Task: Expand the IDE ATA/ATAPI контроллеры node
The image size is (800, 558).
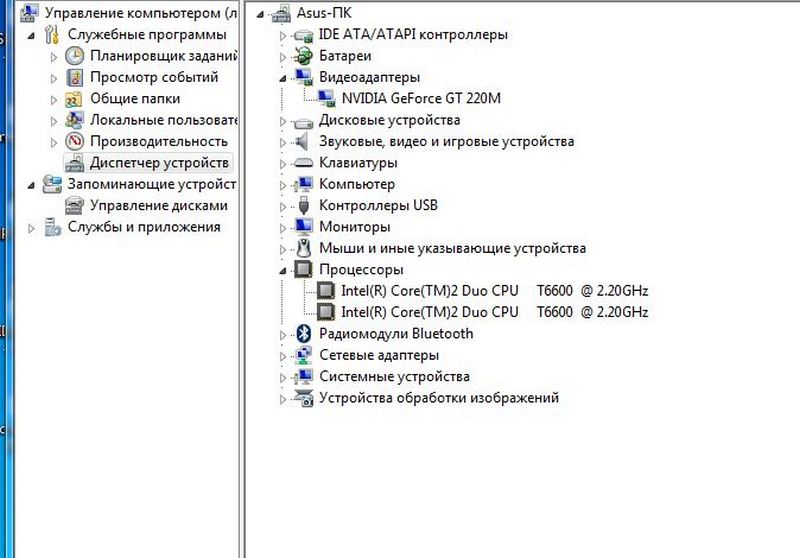Action: point(284,35)
